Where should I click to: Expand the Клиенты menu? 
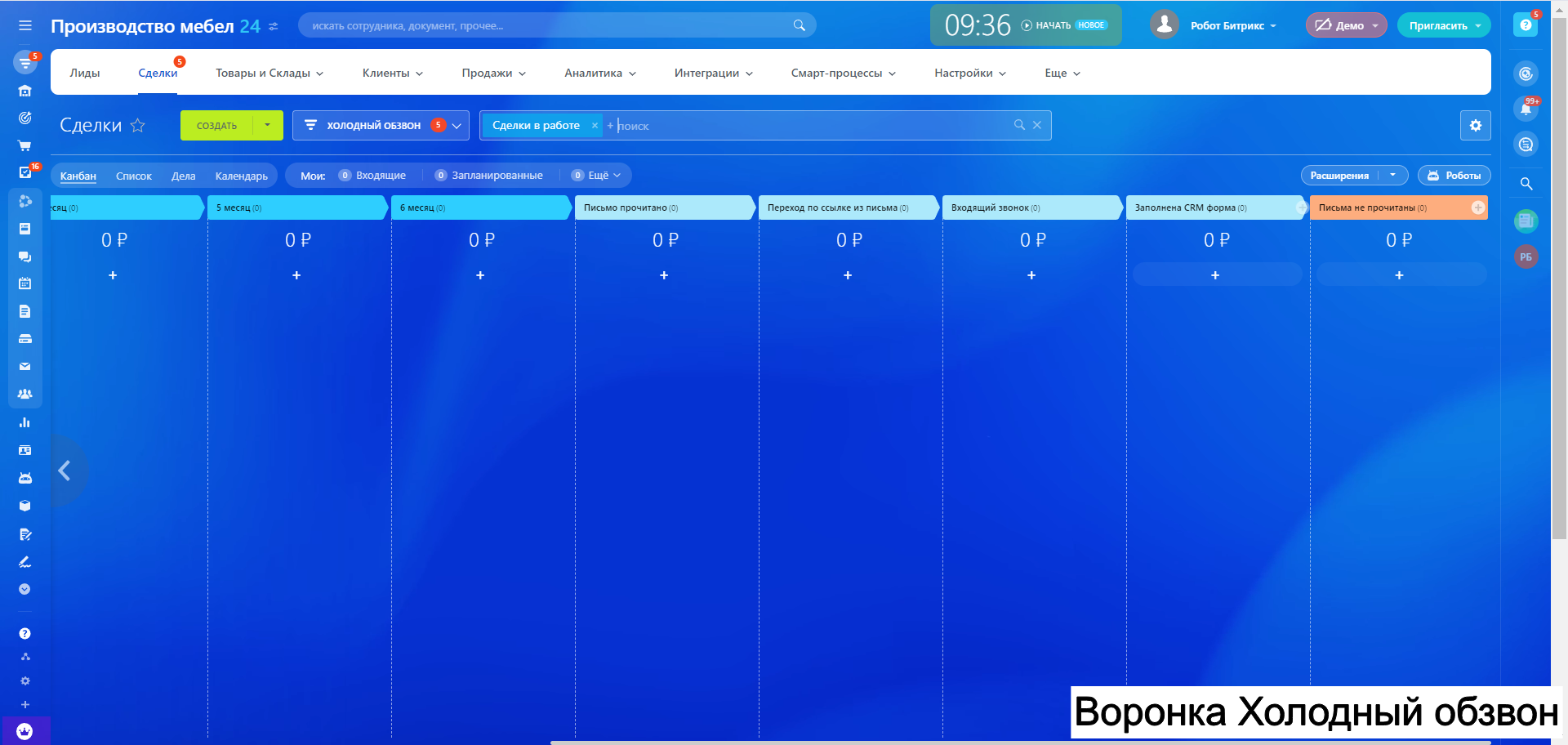point(393,74)
